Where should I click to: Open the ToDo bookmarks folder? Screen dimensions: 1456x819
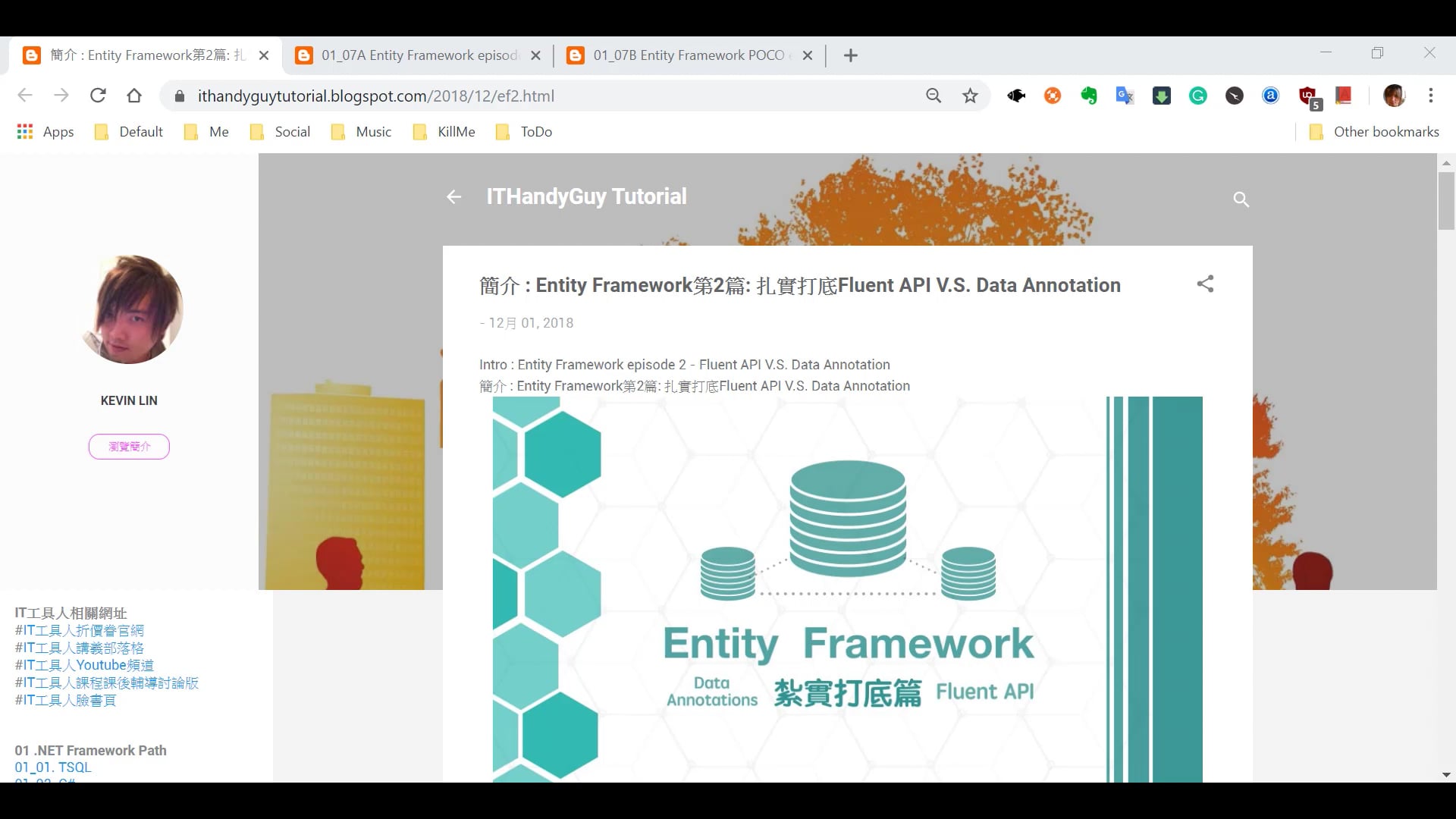pyautogui.click(x=523, y=131)
